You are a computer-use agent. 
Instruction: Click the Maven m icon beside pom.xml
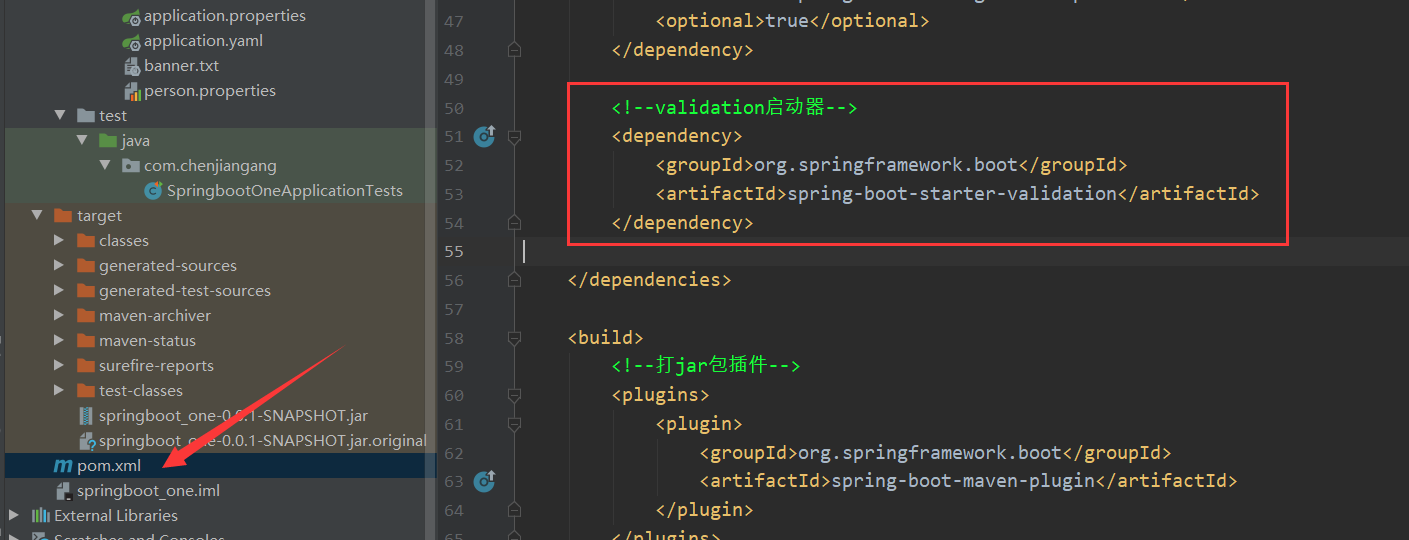[x=65, y=466]
